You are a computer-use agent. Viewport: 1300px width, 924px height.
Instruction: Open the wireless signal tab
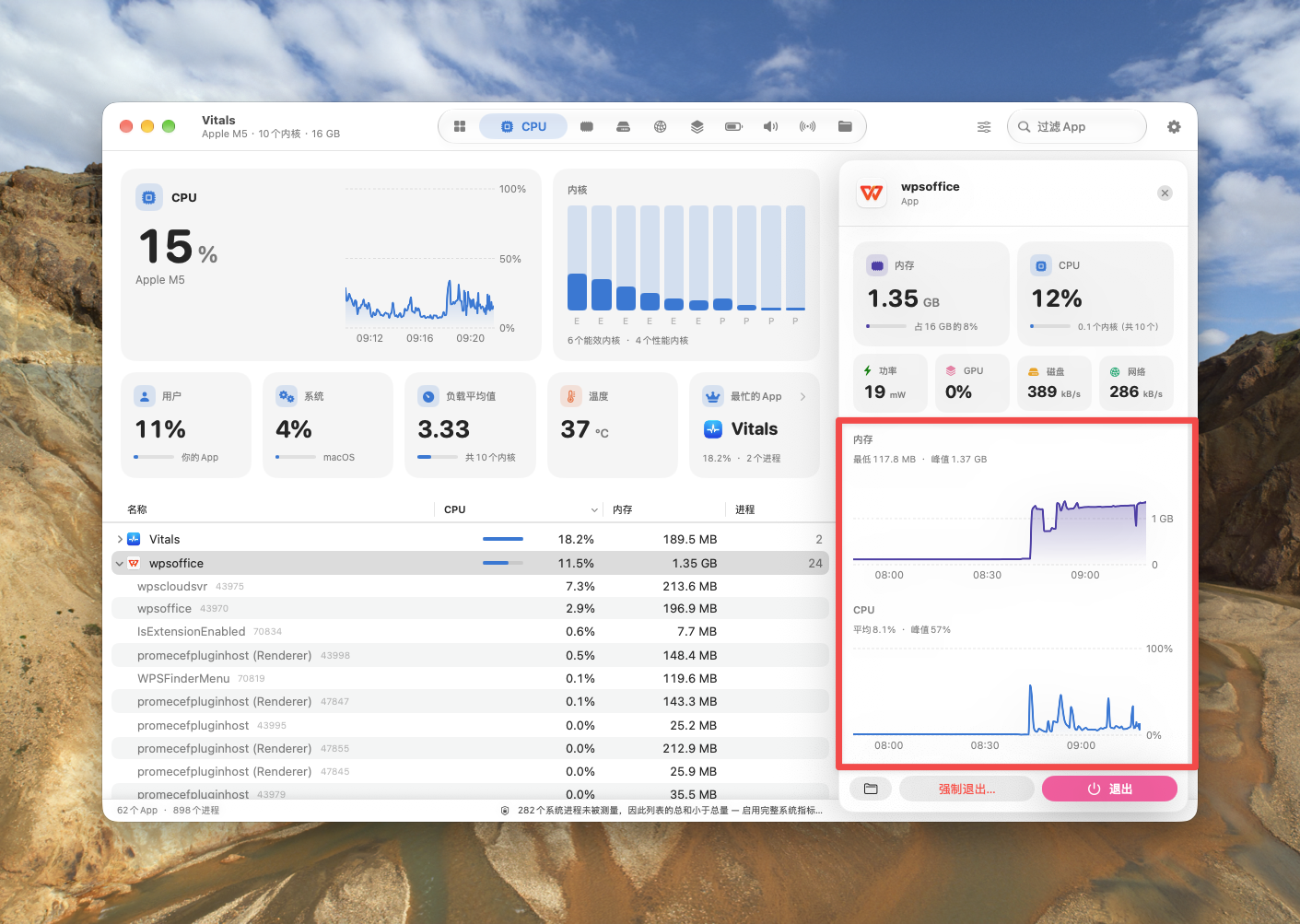coord(807,126)
